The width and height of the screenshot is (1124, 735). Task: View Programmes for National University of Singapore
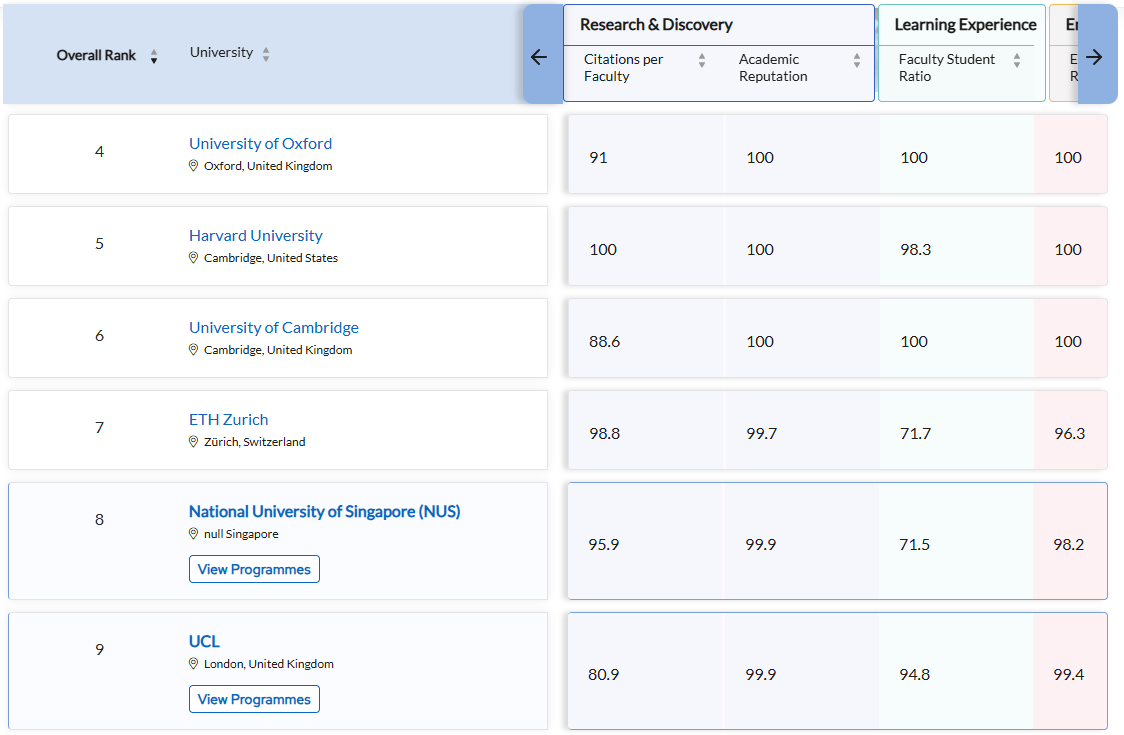click(254, 569)
